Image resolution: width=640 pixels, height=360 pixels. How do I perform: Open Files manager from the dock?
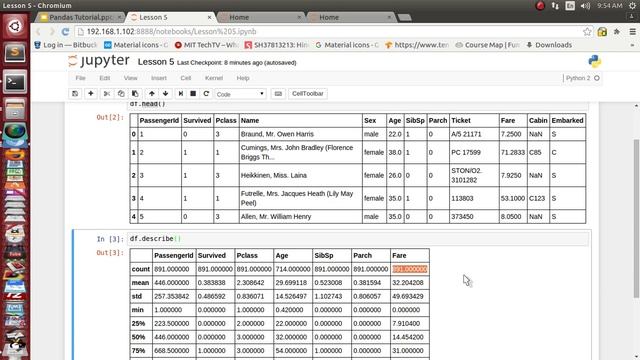[x=15, y=109]
